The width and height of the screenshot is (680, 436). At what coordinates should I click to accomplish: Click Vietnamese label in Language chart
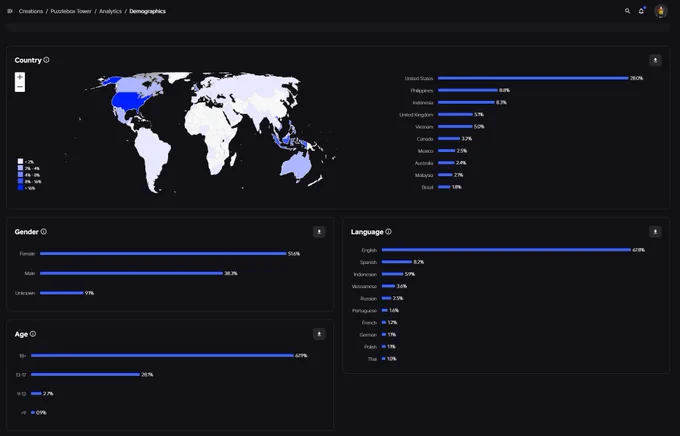tap(364, 287)
